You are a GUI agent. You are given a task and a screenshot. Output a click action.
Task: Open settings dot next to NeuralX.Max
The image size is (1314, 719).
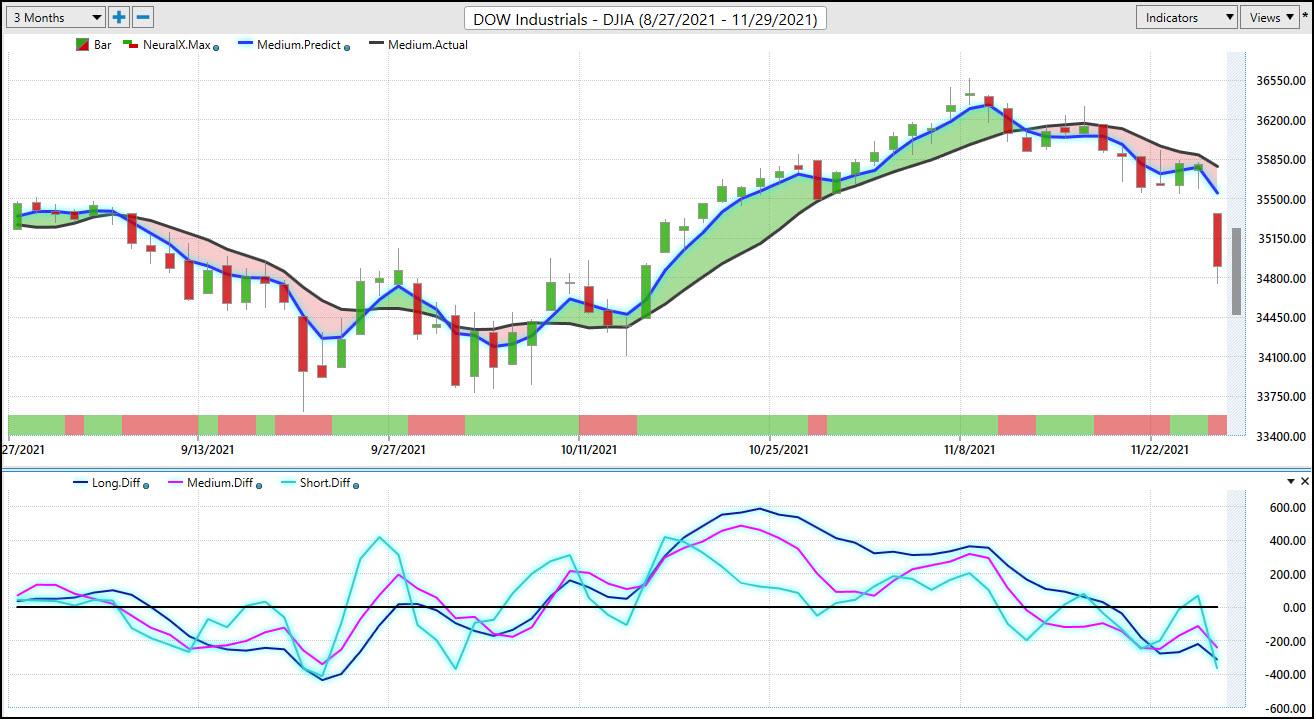tap(216, 47)
